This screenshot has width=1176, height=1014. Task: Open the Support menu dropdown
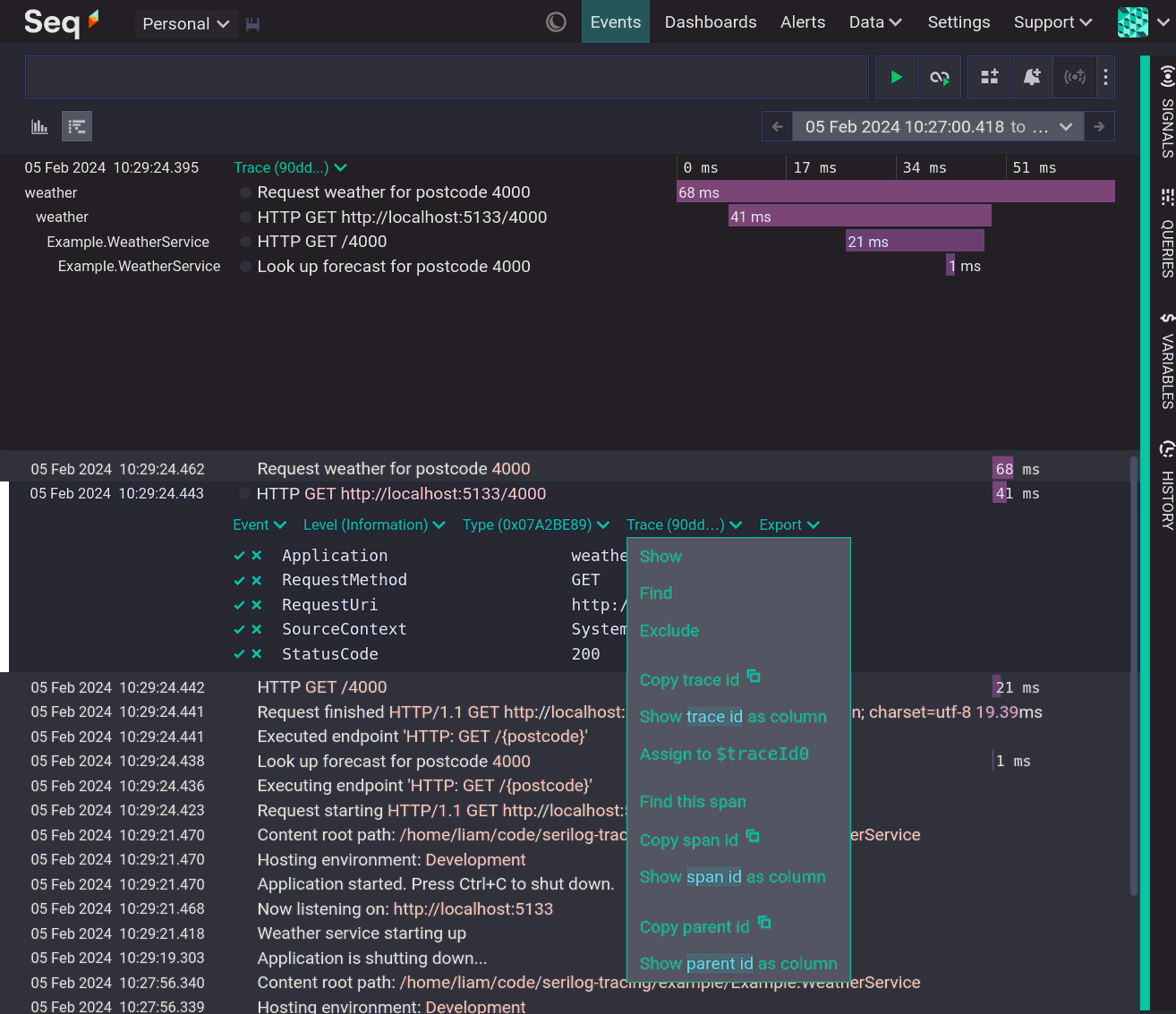click(1052, 22)
